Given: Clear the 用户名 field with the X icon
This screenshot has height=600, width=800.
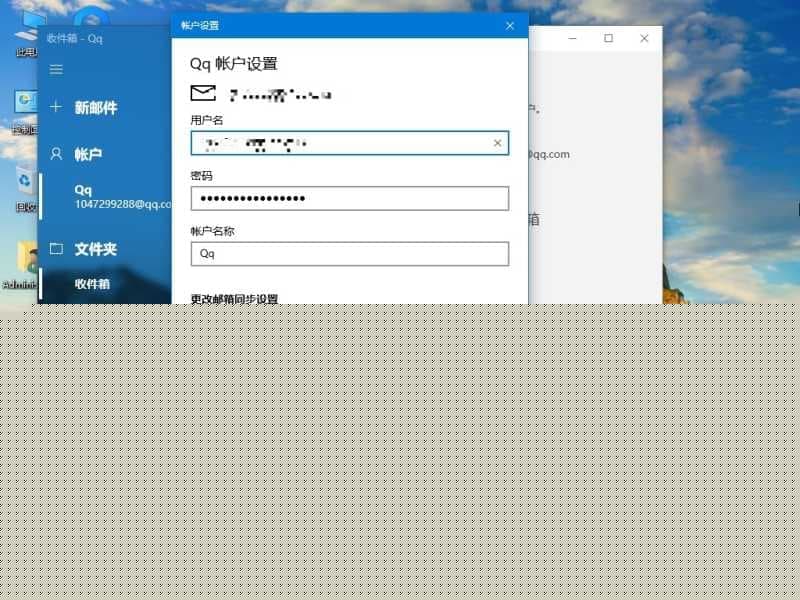Looking at the screenshot, I should 497,143.
